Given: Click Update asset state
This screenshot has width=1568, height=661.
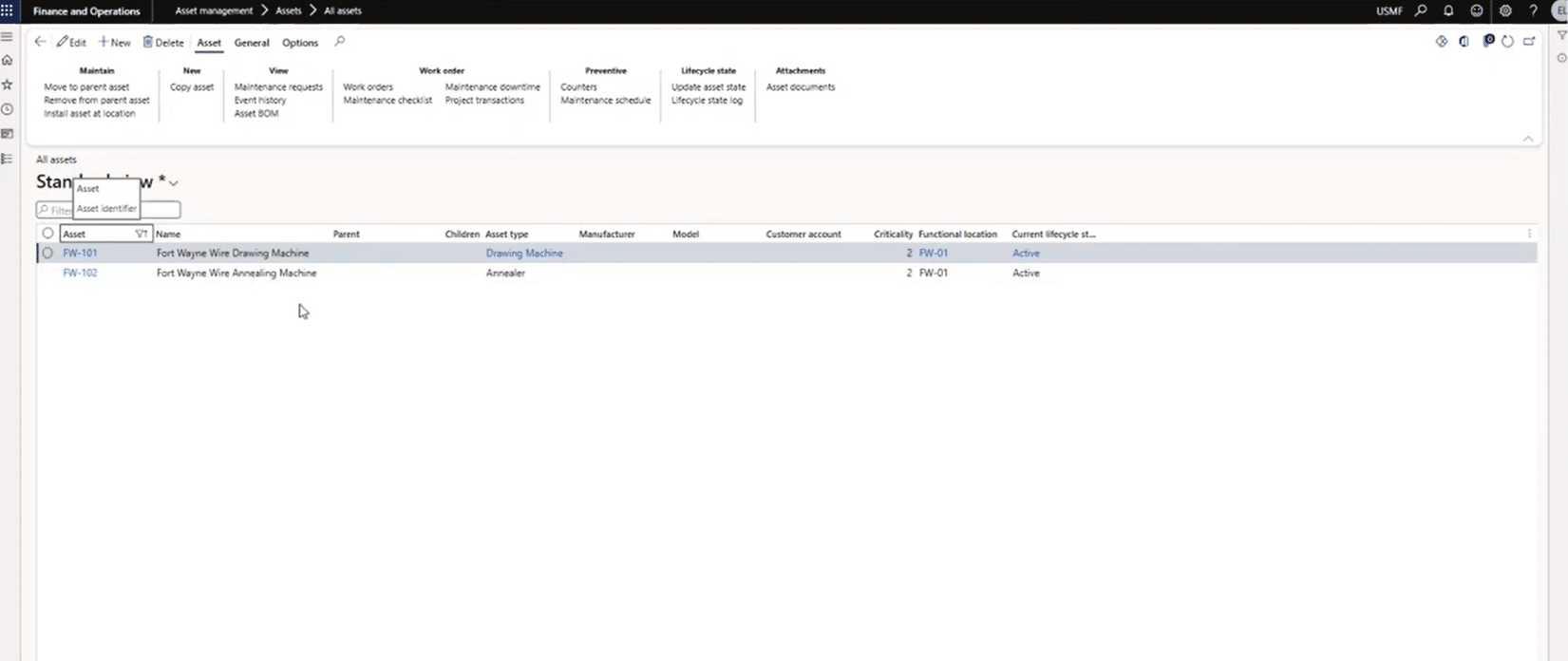Looking at the screenshot, I should 708,87.
